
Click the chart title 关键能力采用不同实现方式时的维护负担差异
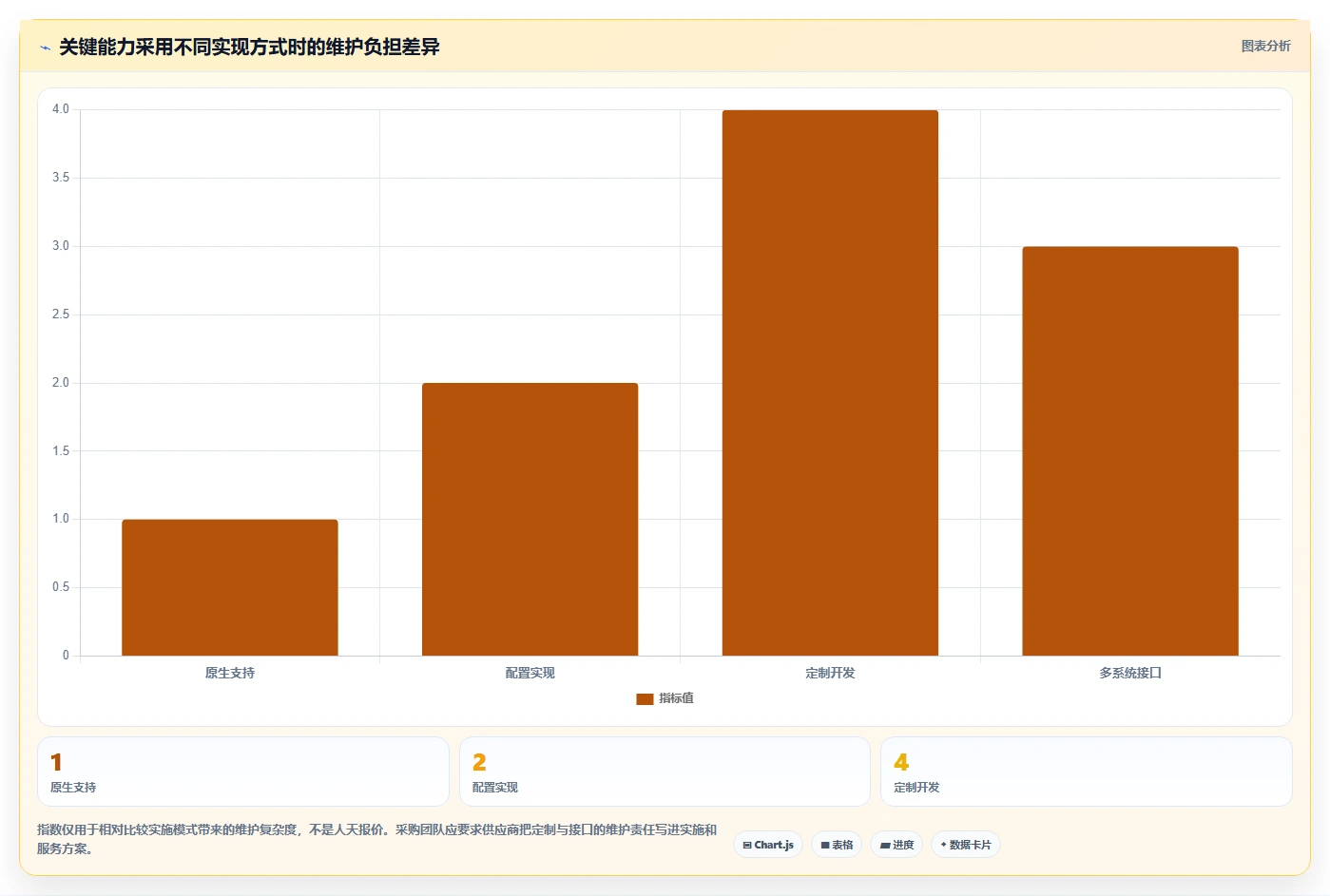[x=249, y=48]
